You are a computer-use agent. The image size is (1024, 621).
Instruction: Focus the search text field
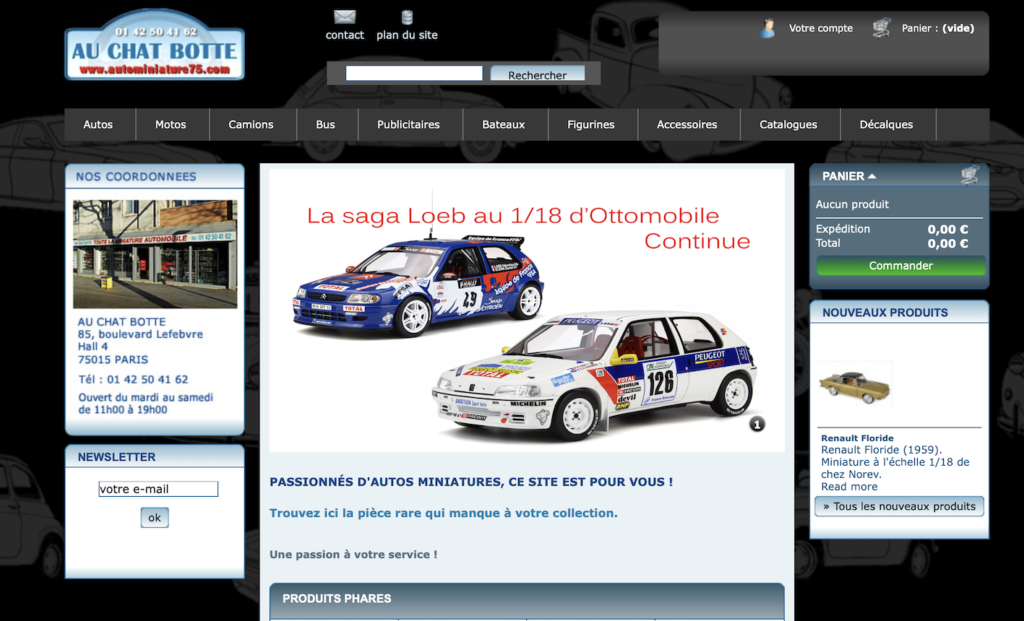click(414, 74)
